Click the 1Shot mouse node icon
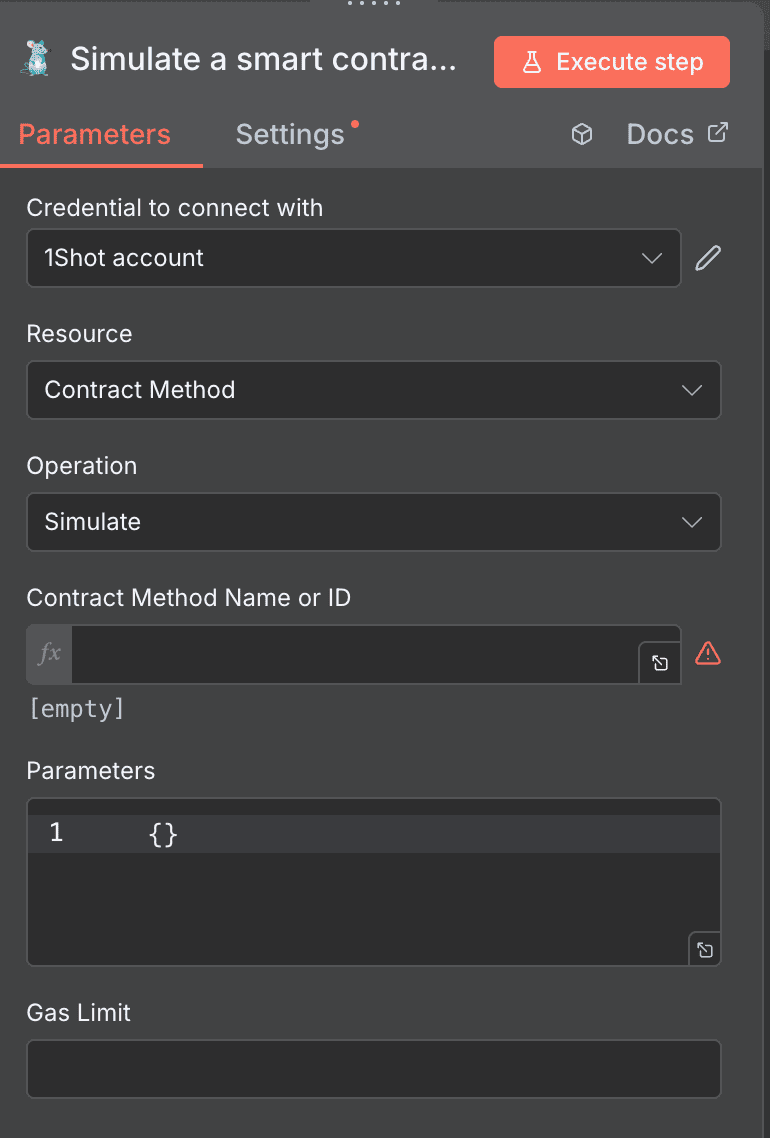Image resolution: width=770 pixels, height=1138 pixels. pos(35,59)
